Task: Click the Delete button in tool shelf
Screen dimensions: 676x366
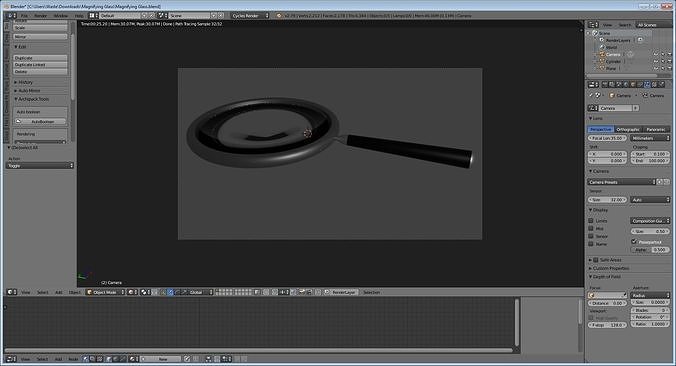Action: tap(41, 71)
